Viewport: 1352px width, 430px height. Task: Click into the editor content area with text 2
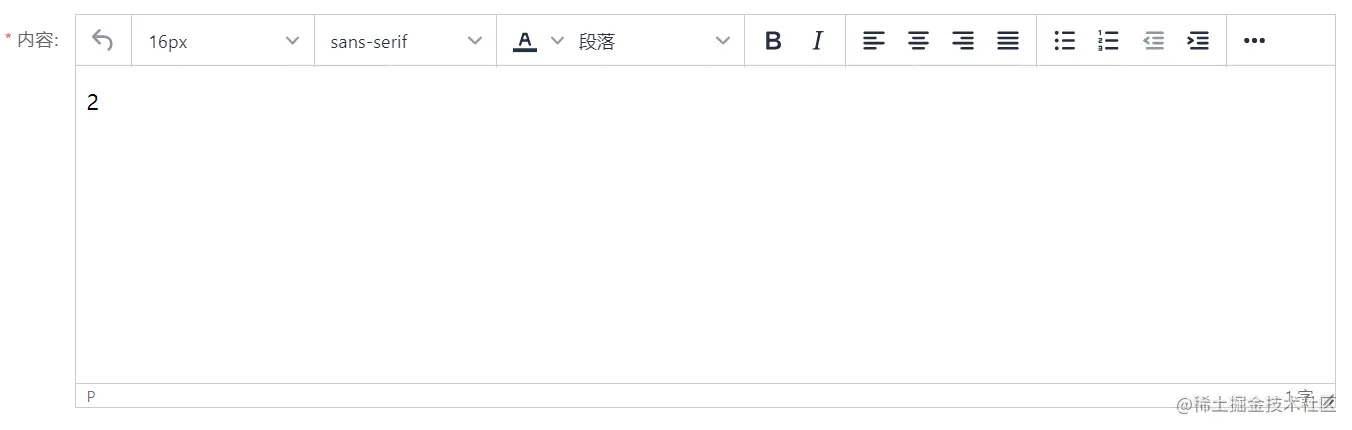click(705, 224)
